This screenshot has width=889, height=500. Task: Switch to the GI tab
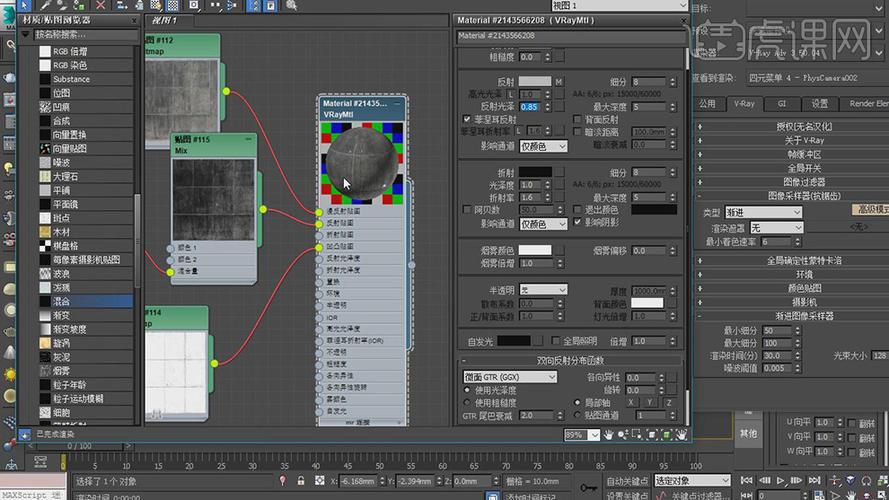coord(782,103)
